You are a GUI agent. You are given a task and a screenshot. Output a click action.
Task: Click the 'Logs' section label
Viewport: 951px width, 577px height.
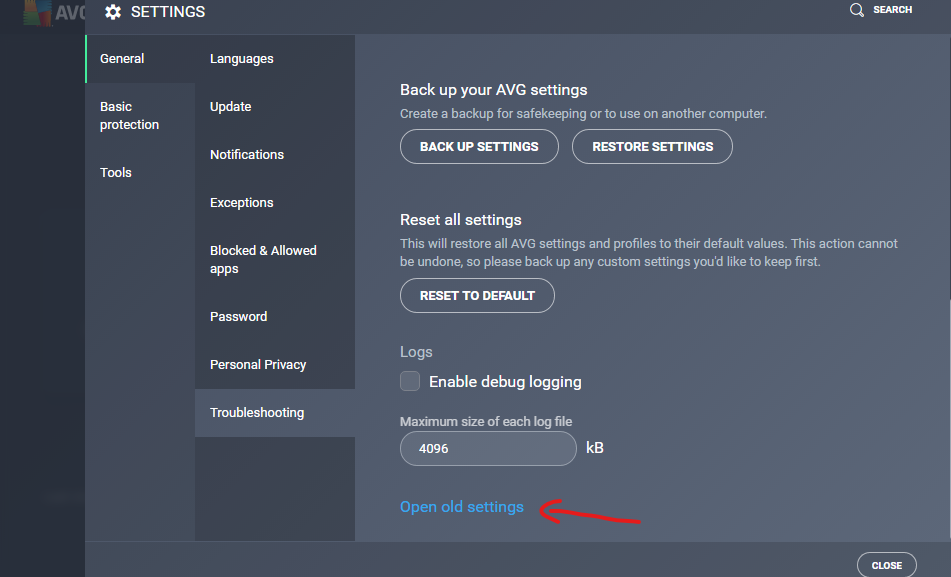[416, 352]
